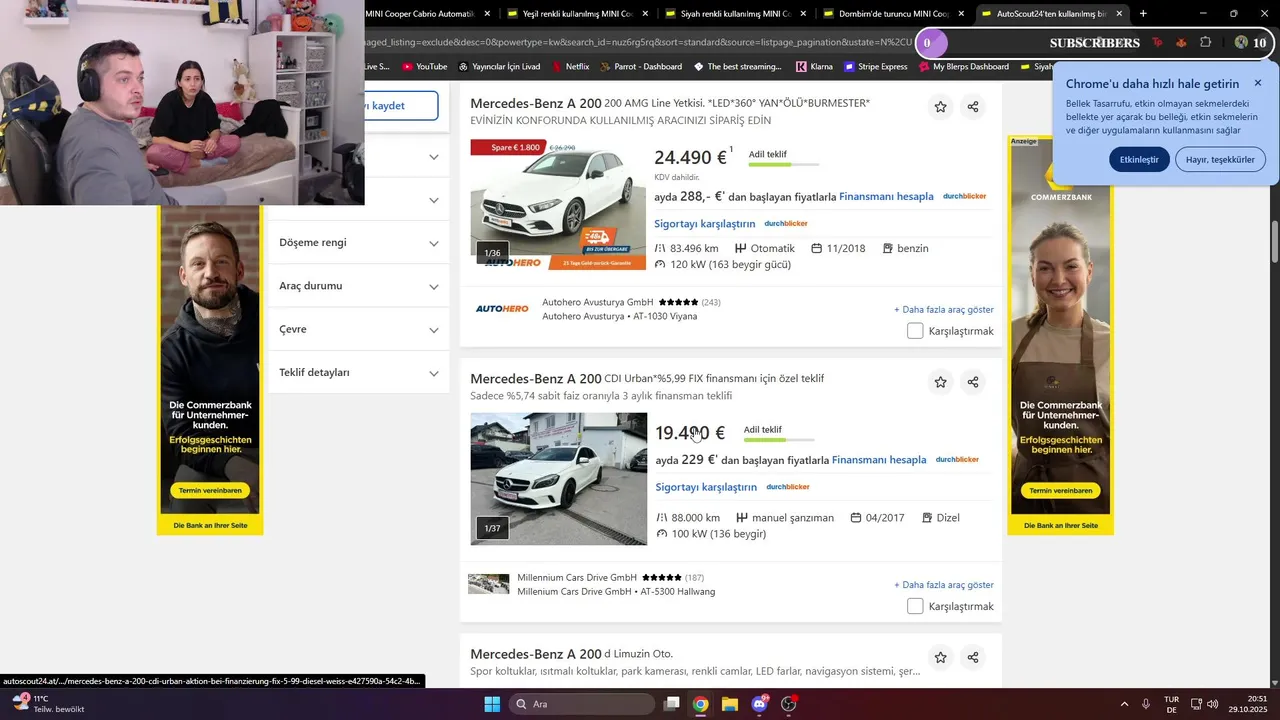The width and height of the screenshot is (1280, 720).
Task: Open white Mercedes photo with 1/37 counter
Action: coord(558,479)
